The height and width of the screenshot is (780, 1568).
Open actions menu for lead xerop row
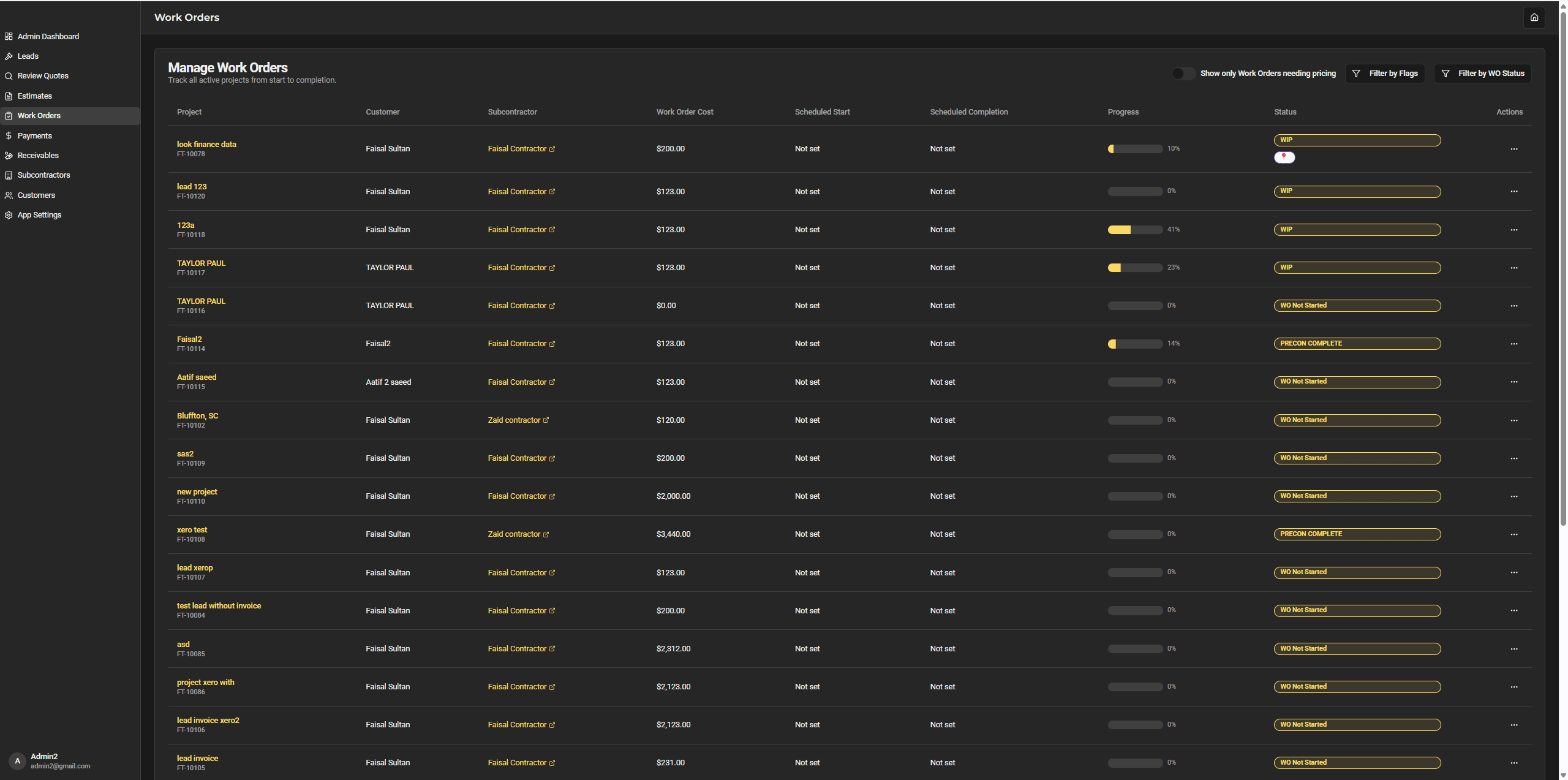tap(1513, 572)
